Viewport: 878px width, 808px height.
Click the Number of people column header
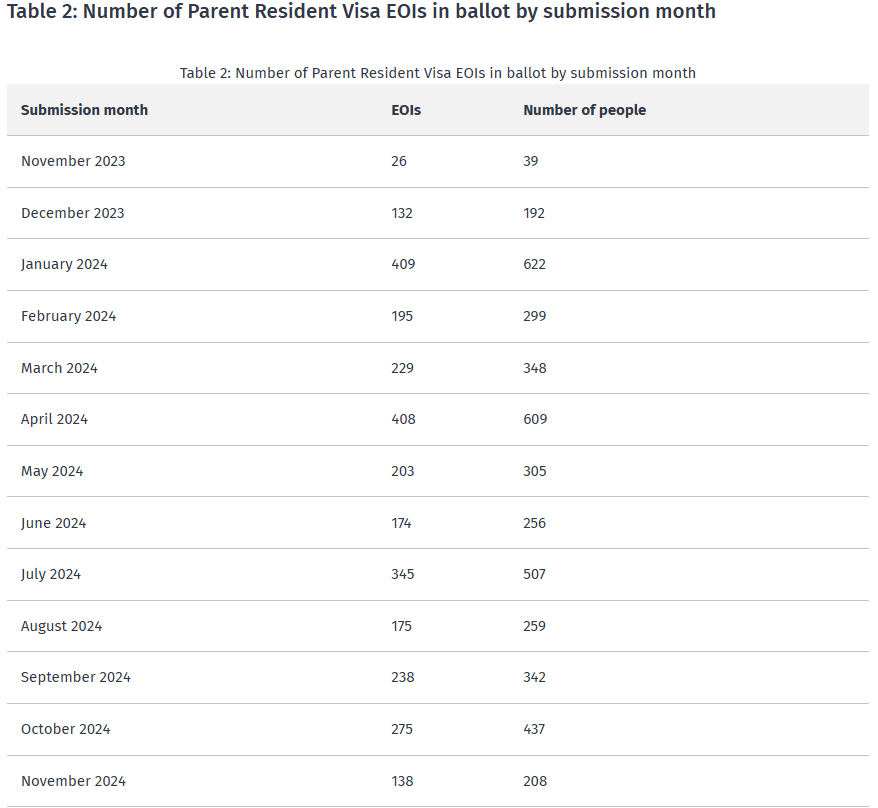pyautogui.click(x=584, y=110)
